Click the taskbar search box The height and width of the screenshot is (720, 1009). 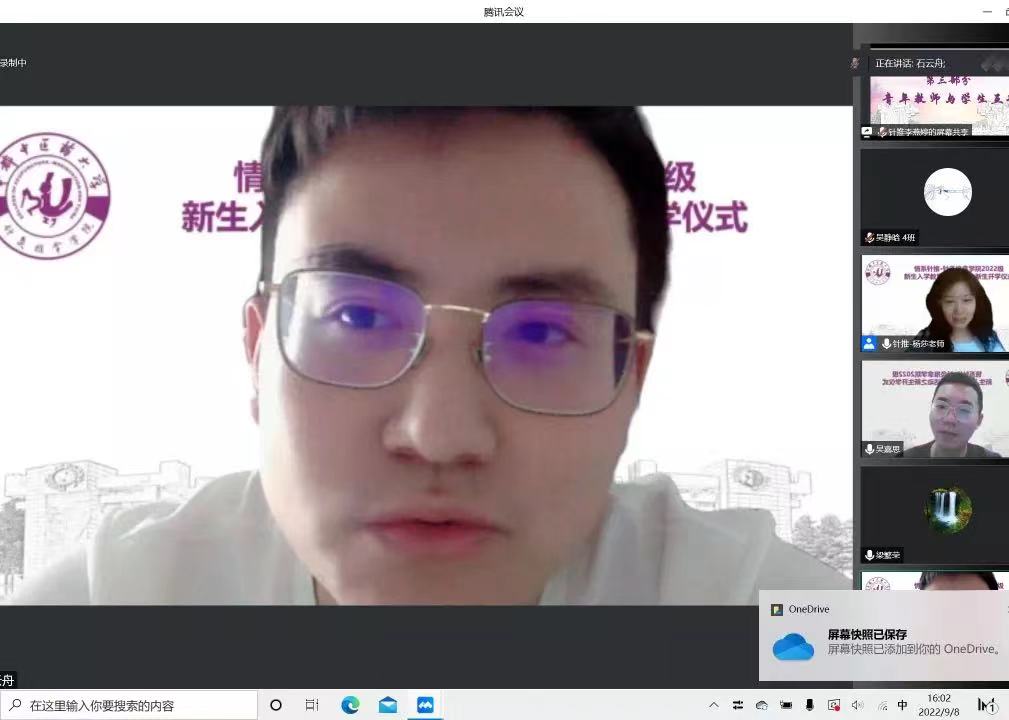coord(129,705)
